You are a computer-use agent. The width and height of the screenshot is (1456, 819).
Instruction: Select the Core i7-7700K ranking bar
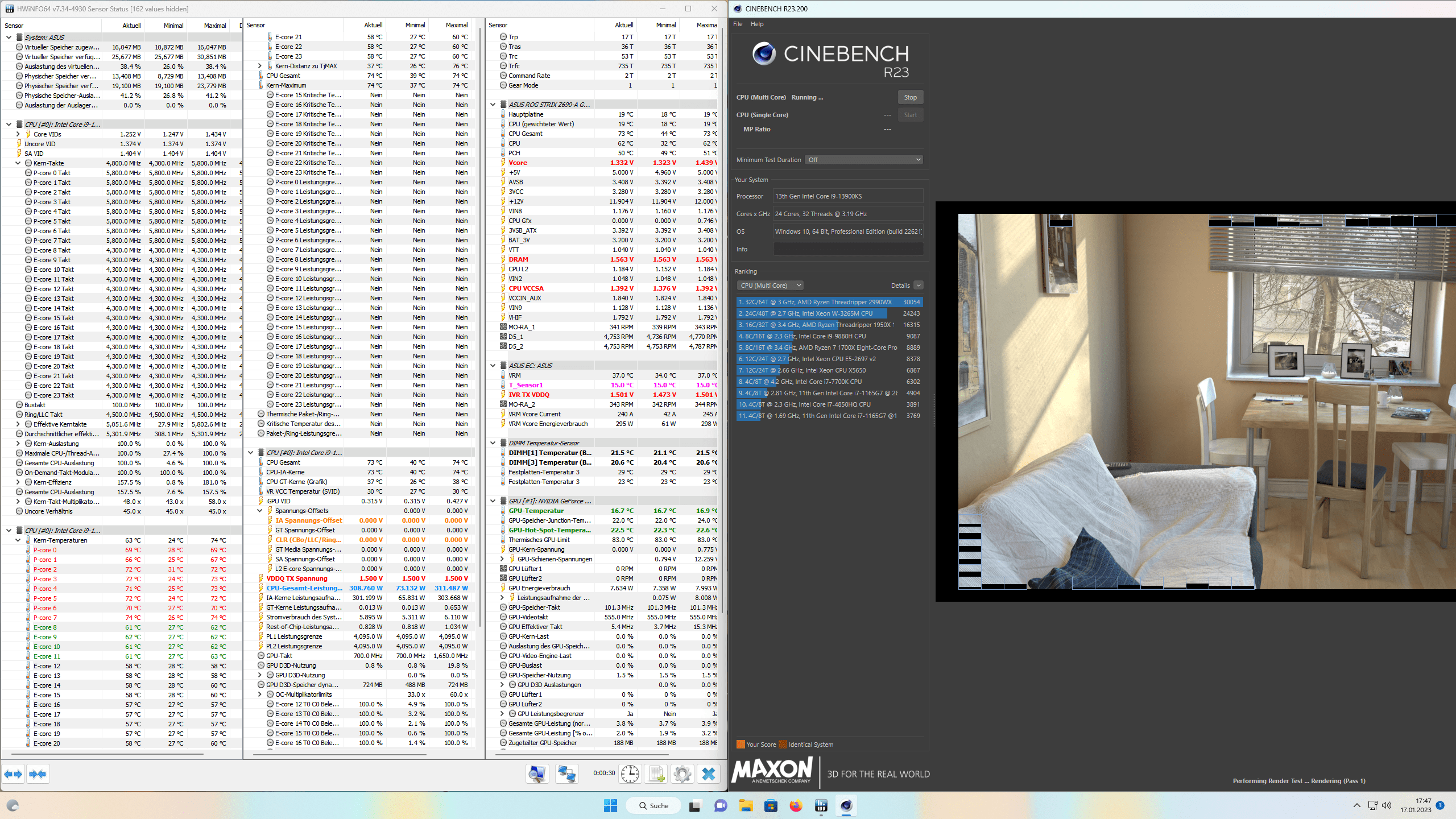829,382
